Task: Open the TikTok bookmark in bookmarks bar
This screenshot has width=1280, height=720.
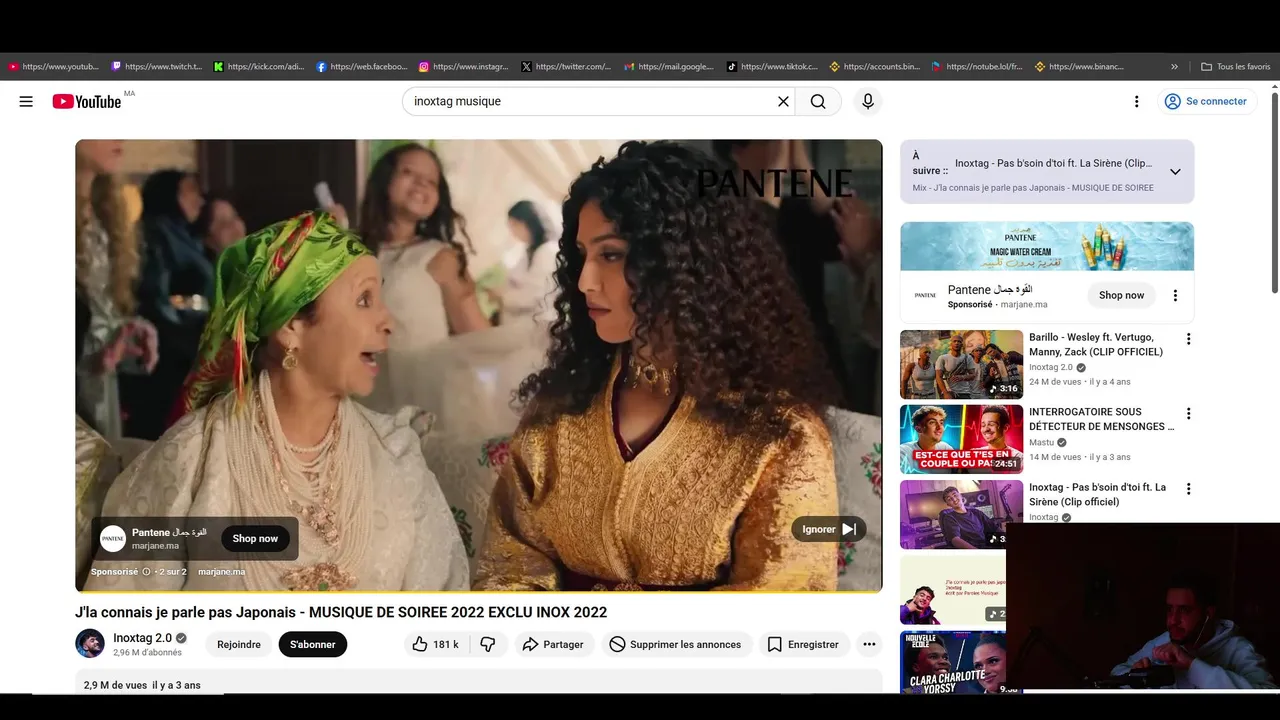Action: pos(772,67)
